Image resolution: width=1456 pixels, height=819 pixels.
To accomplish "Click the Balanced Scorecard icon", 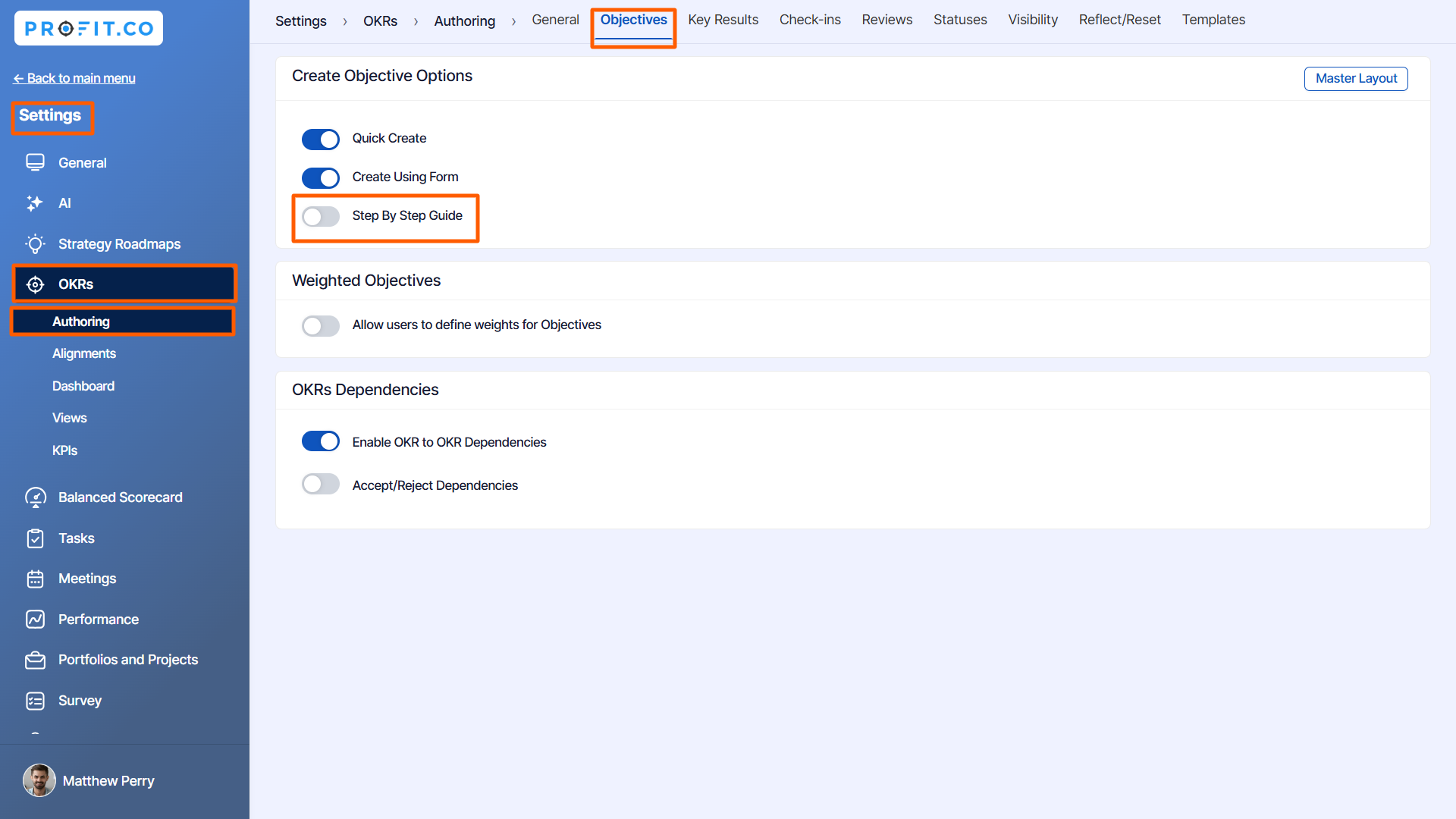I will point(35,497).
